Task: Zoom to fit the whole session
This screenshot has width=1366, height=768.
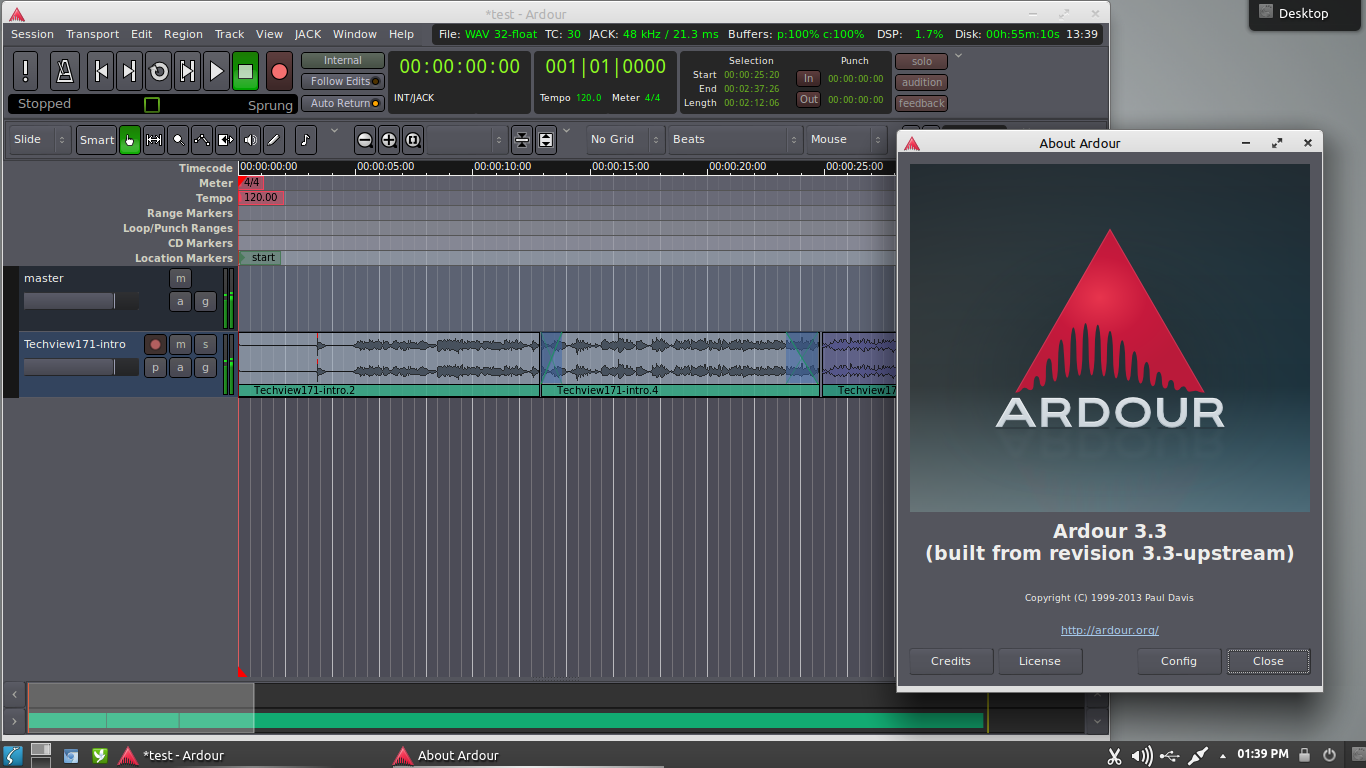Action: (413, 140)
